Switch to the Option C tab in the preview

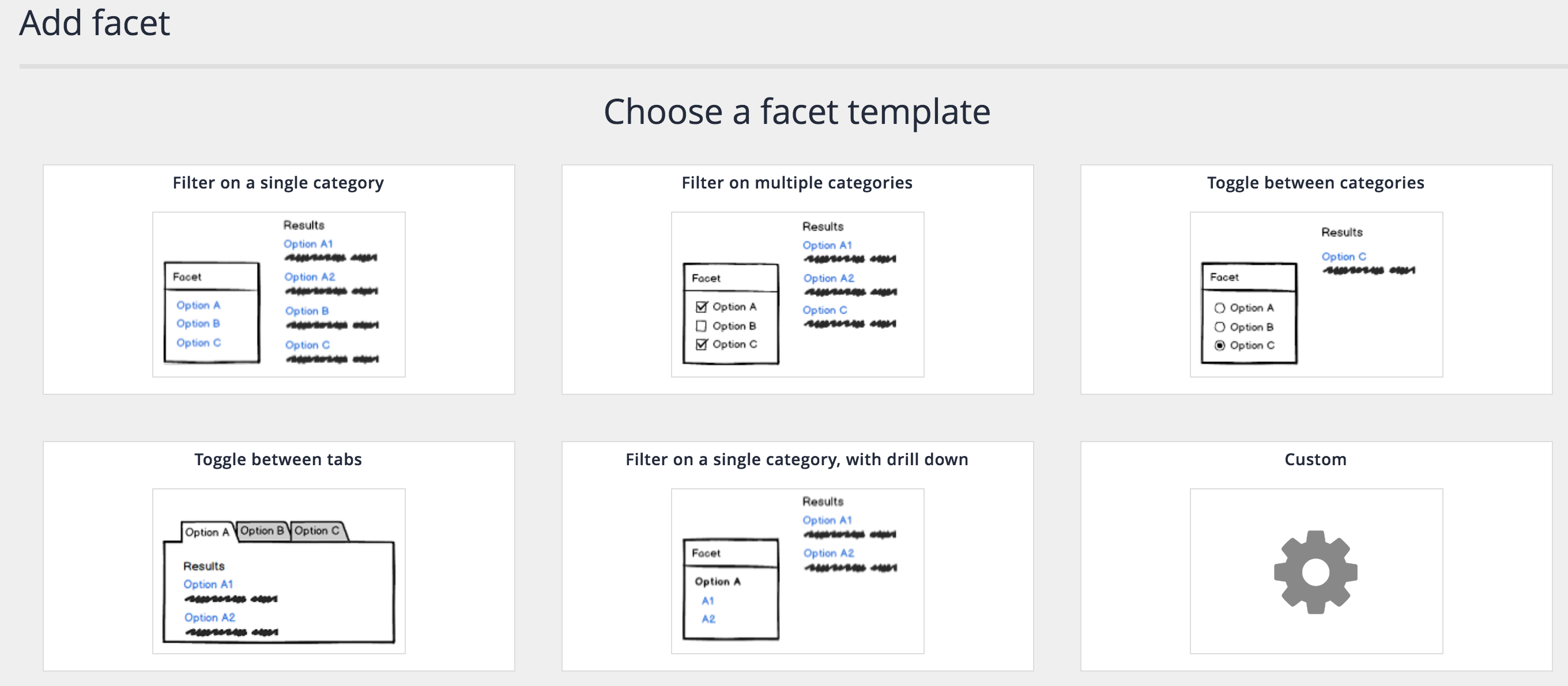pyautogui.click(x=317, y=531)
